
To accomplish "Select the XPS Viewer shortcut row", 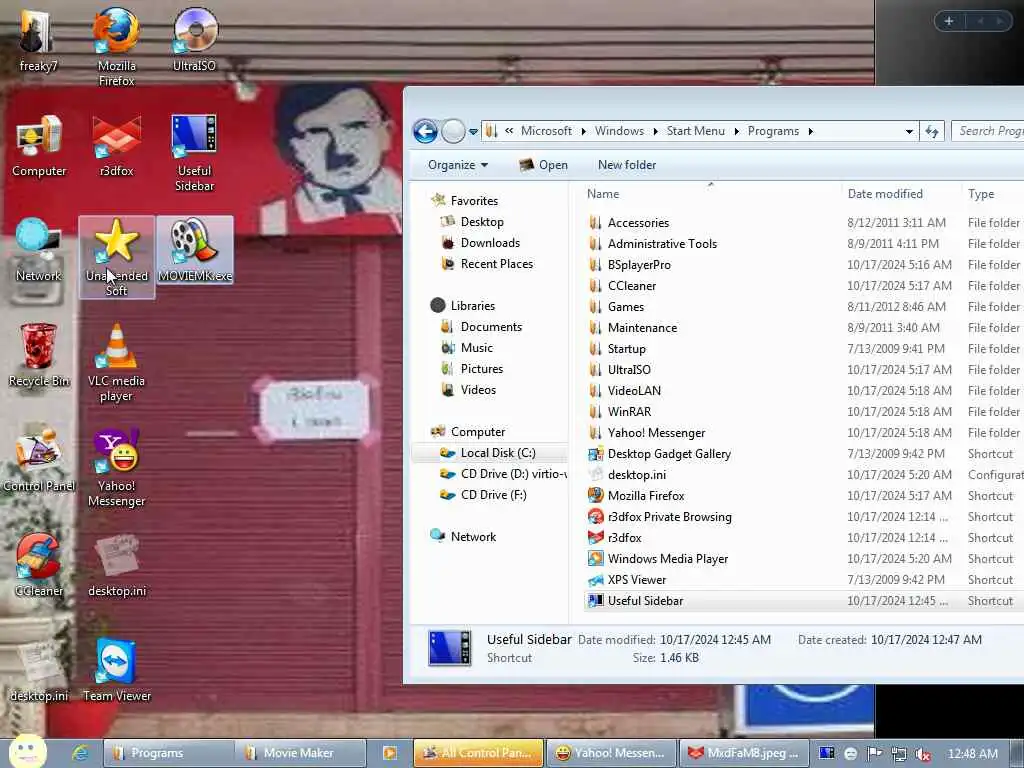I will coord(803,580).
